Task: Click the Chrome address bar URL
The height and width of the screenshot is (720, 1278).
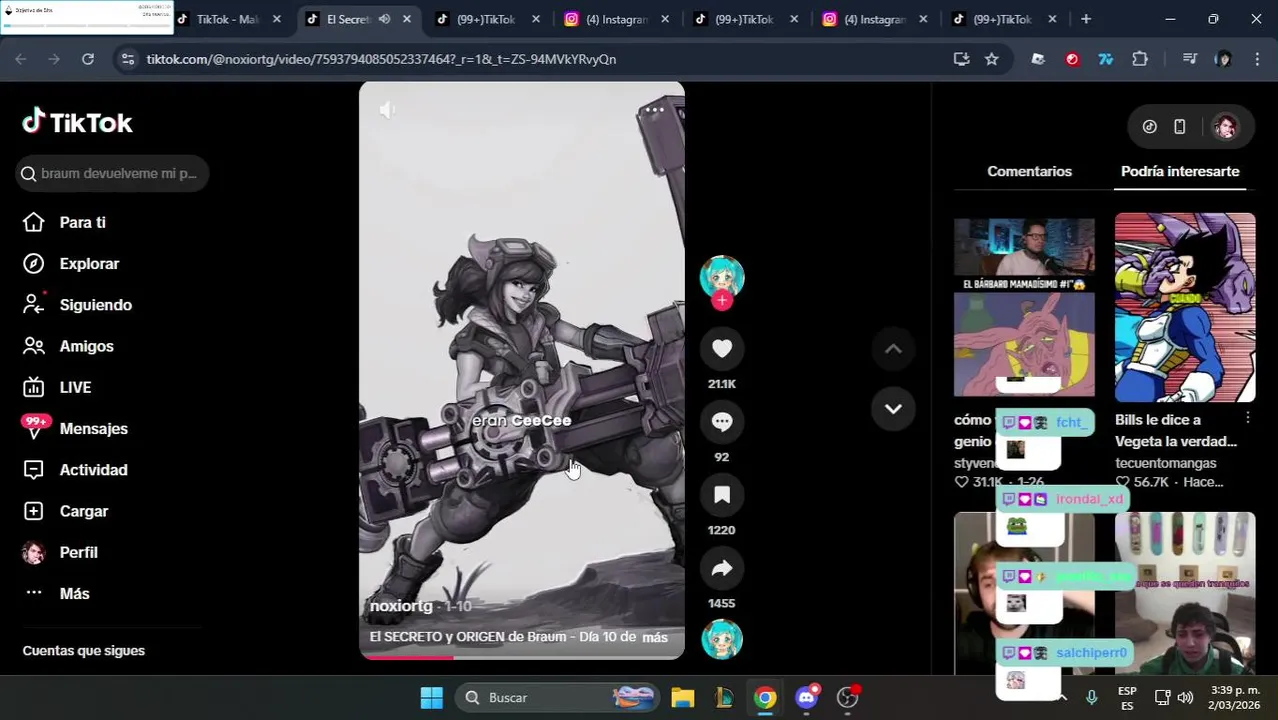Action: pyautogui.click(x=381, y=59)
